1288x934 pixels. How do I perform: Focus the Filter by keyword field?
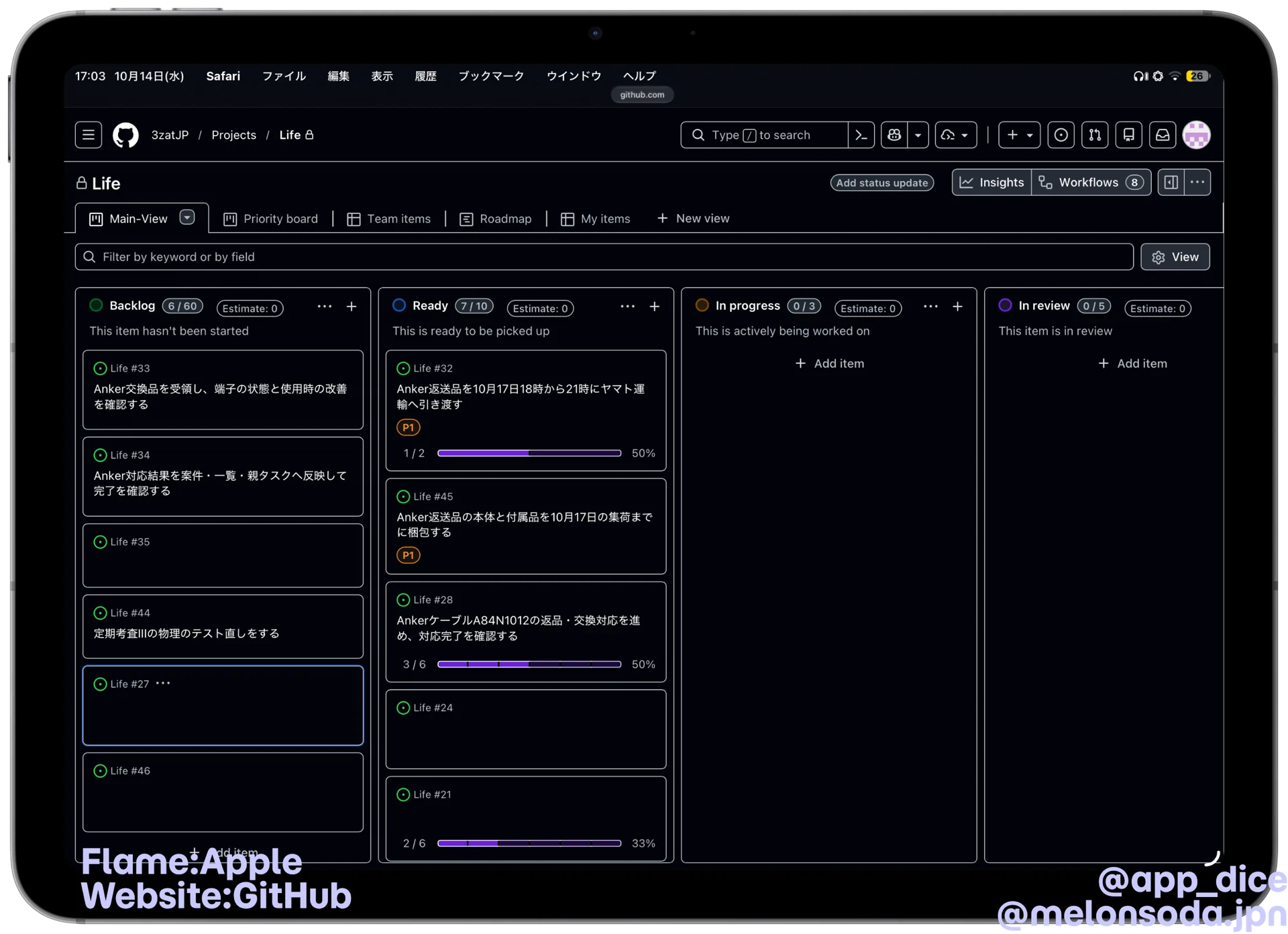(x=604, y=257)
